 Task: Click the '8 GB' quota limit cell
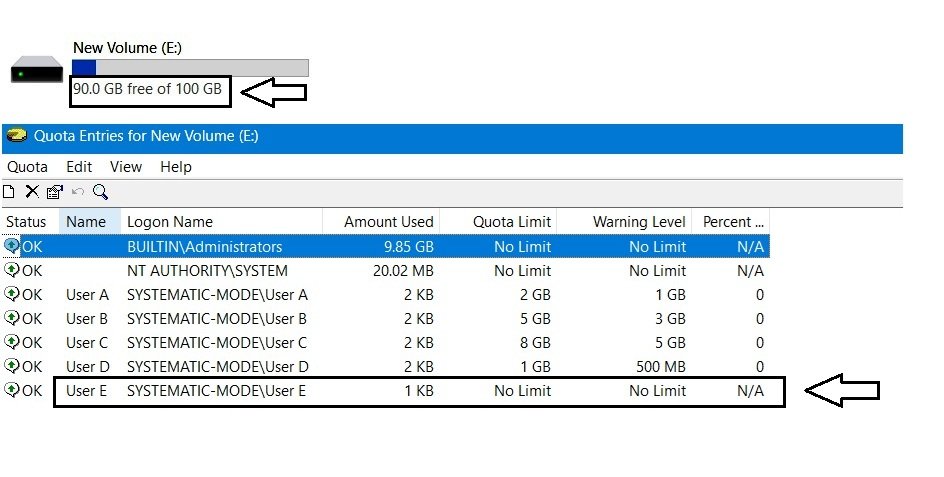(535, 343)
